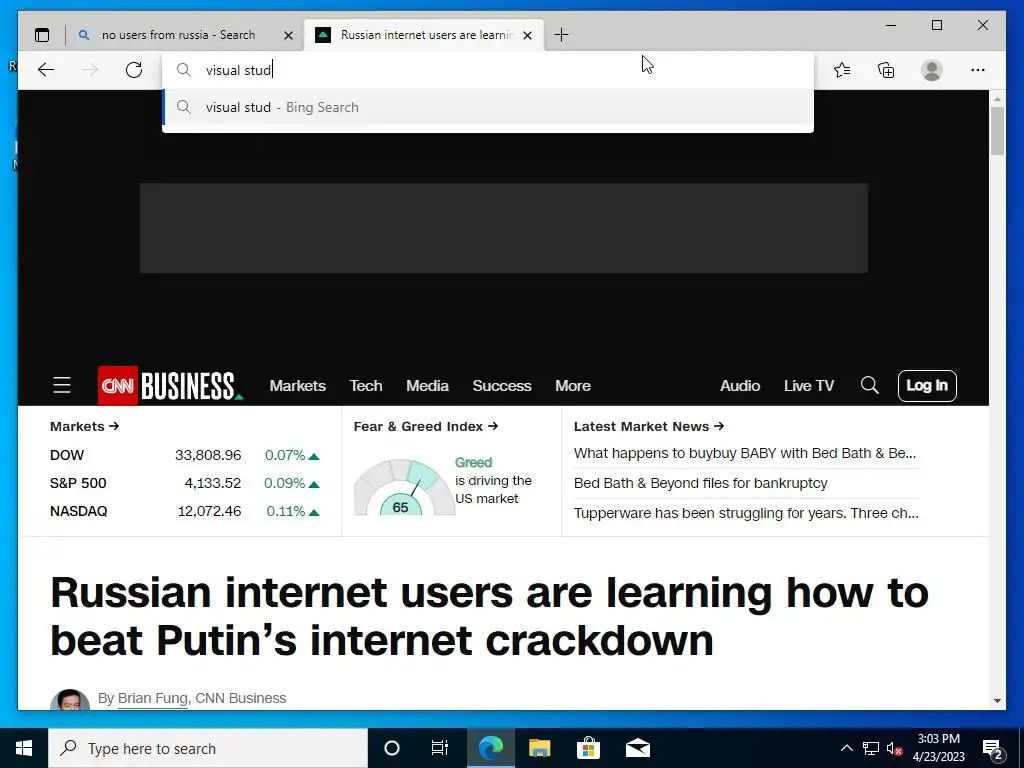The image size is (1024, 768).
Task: Close the 'no users from russia' tab
Action: pos(288,35)
